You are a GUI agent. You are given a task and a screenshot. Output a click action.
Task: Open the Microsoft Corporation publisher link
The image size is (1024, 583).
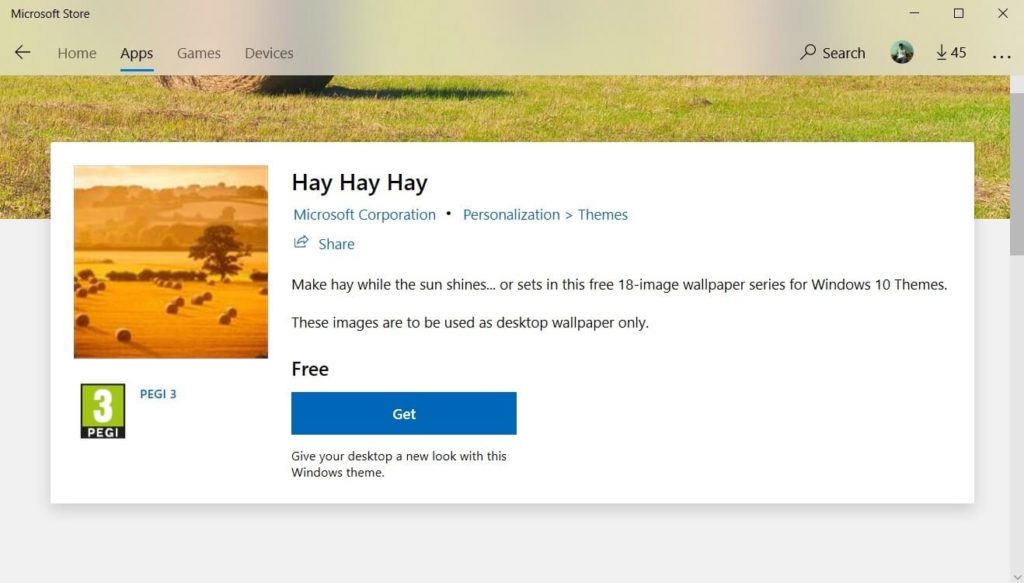coord(364,214)
